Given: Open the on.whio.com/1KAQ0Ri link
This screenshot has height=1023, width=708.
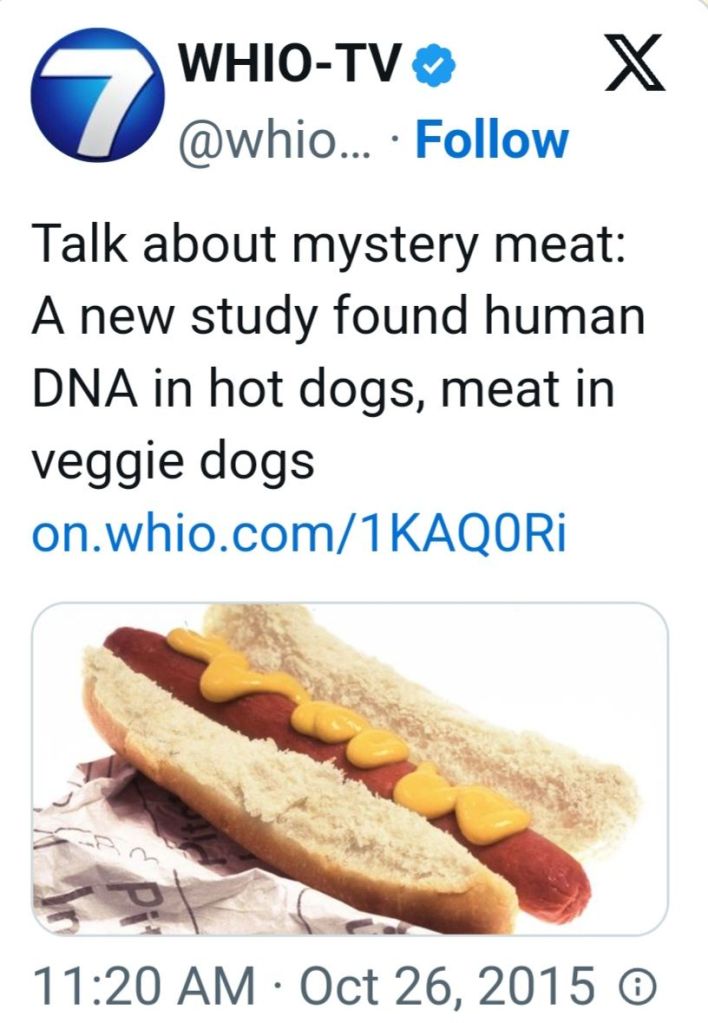Looking at the screenshot, I should pos(300,535).
